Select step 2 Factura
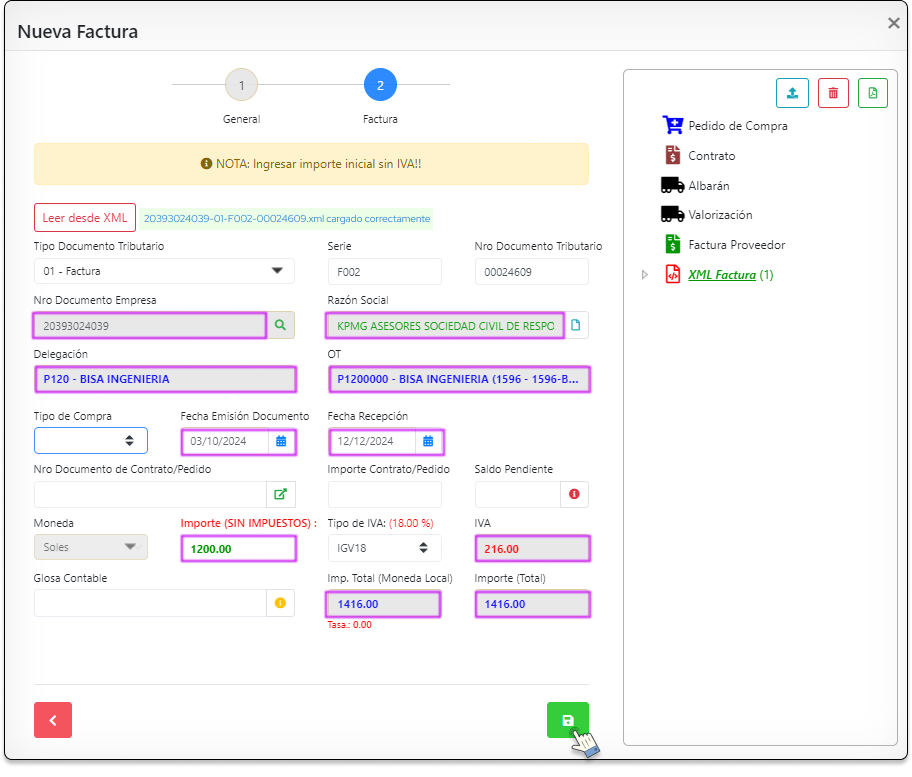This screenshot has width=912, height=777. point(380,85)
